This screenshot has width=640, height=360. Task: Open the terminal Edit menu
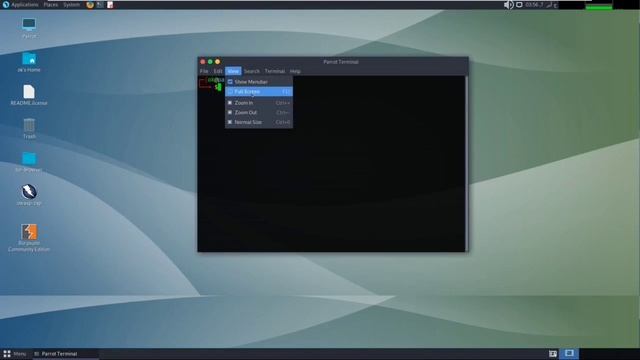pyautogui.click(x=218, y=71)
